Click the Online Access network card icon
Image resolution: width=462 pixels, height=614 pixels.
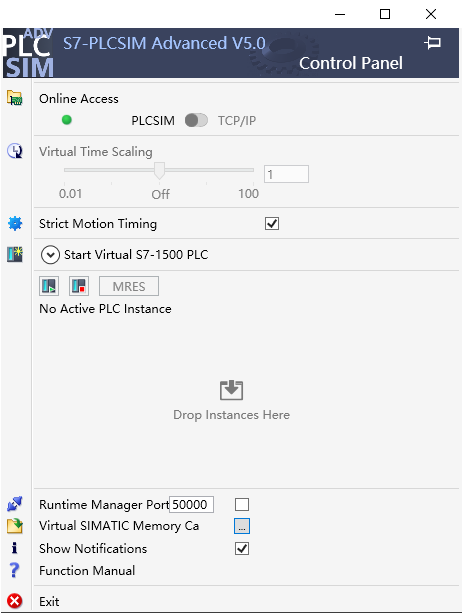(x=15, y=98)
